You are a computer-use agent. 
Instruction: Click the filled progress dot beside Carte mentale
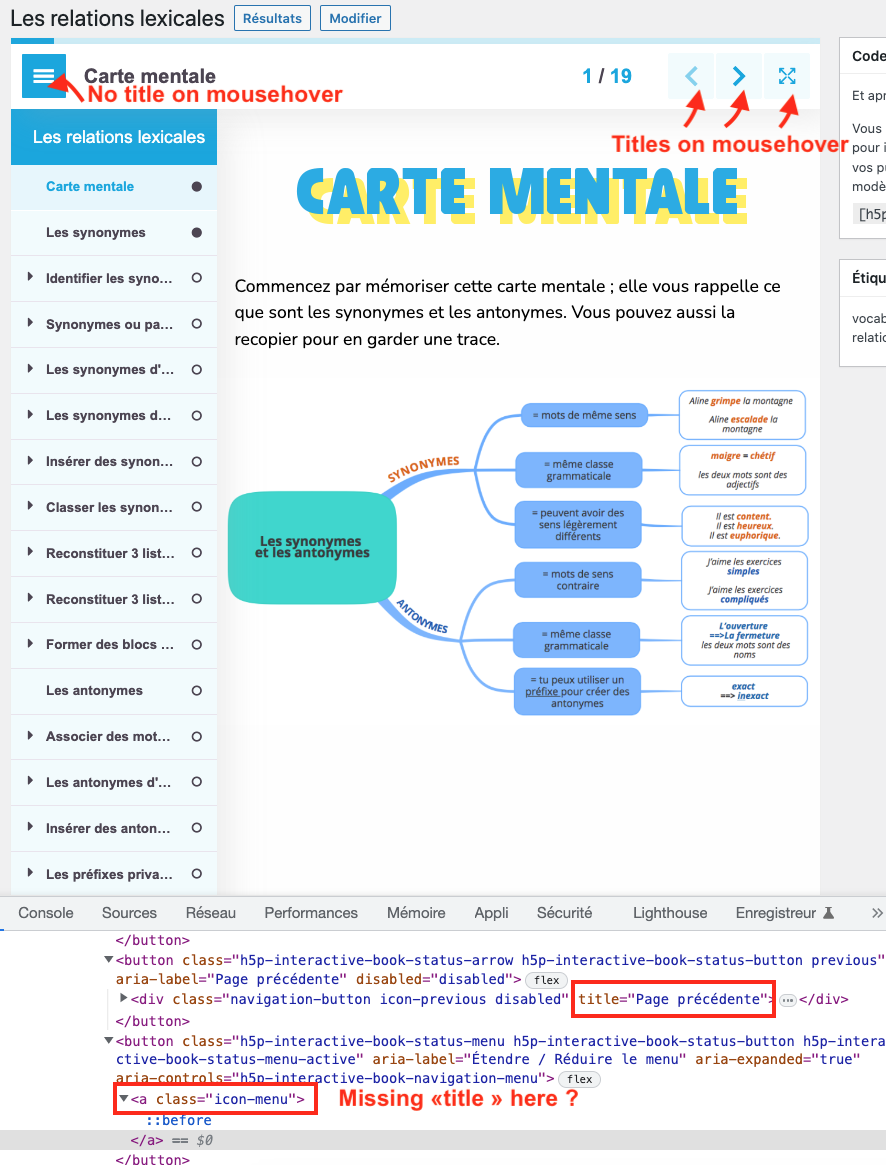coord(196,186)
